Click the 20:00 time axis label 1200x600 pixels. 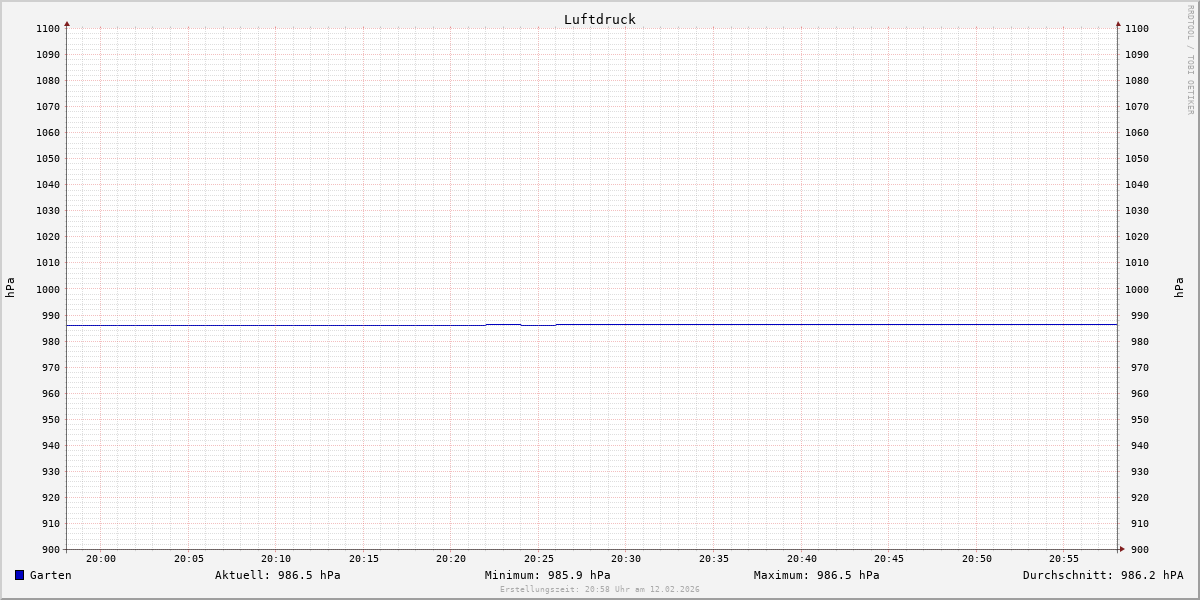(x=101, y=559)
